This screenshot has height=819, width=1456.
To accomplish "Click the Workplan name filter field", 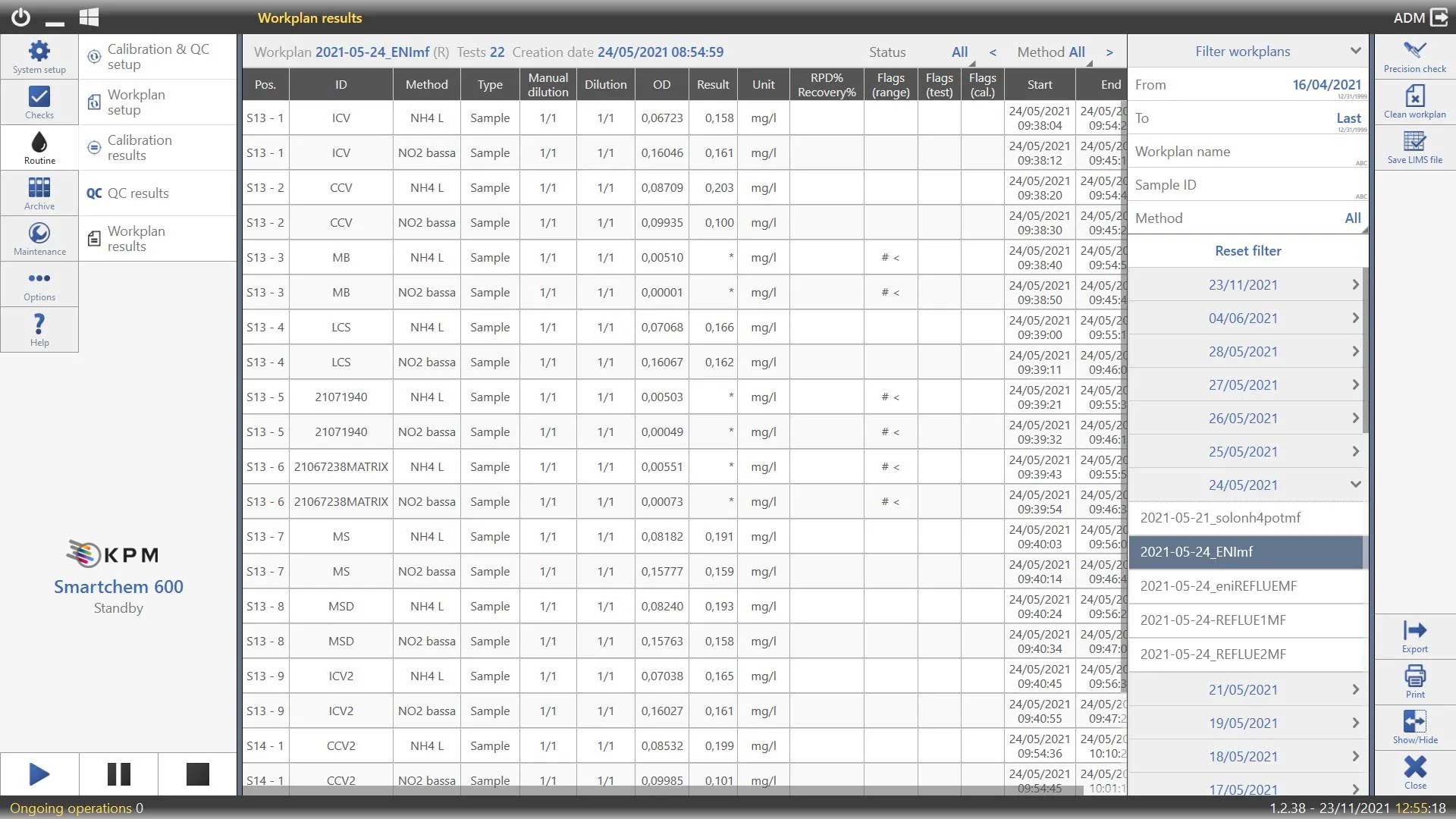I will [1247, 152].
